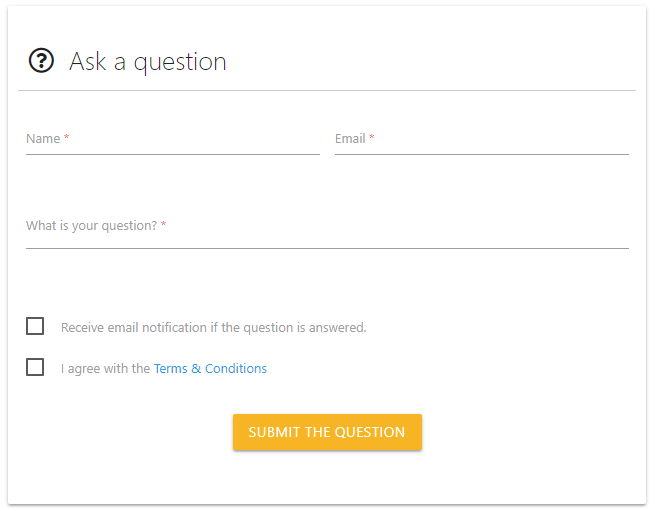This screenshot has width=655, height=511.
Task: Click the underline of the Email field
Action: tap(481, 155)
